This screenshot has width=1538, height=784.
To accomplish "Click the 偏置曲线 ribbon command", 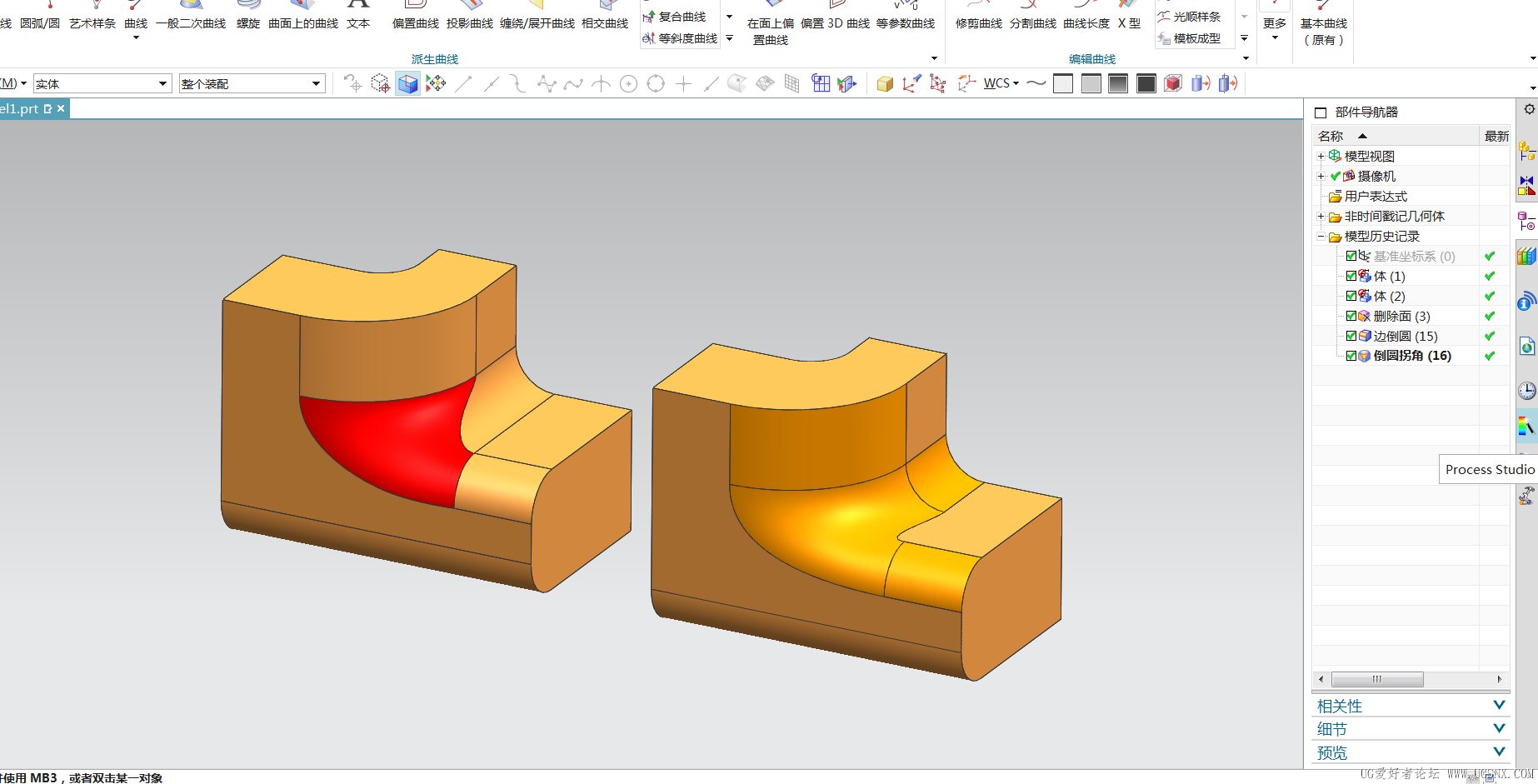I will click(x=415, y=23).
